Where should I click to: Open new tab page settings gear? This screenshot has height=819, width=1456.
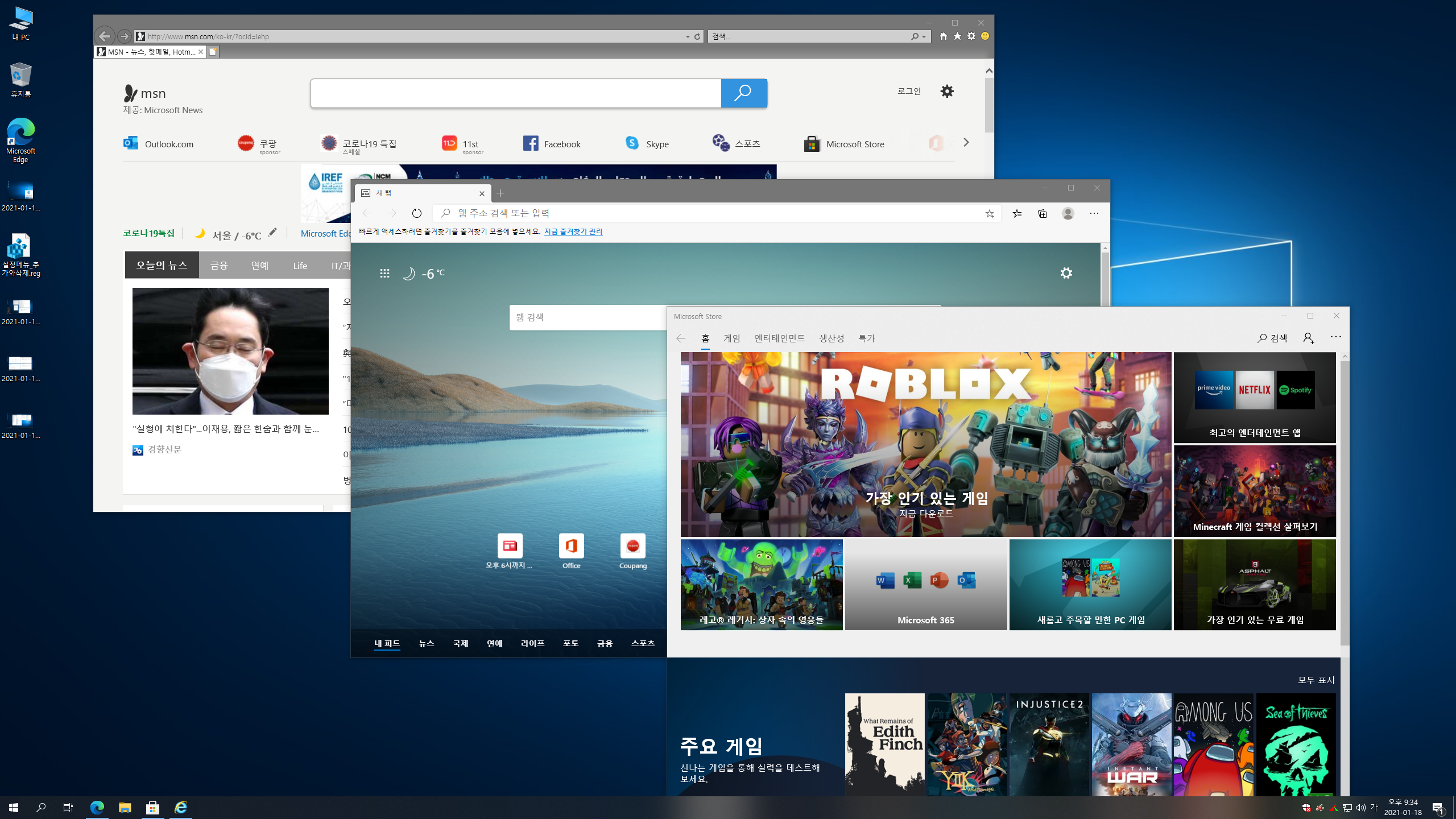[1066, 273]
